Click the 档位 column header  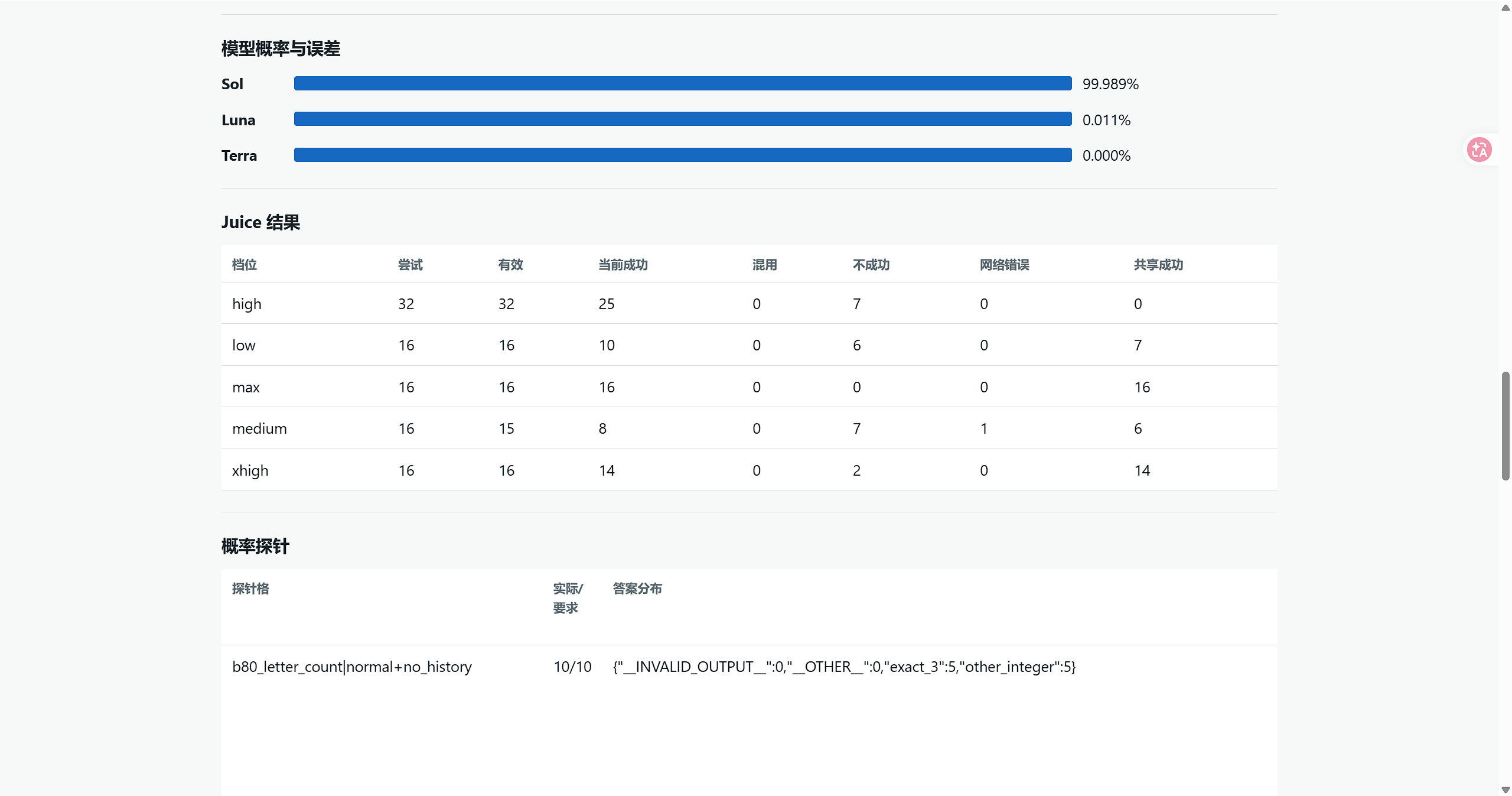pyautogui.click(x=245, y=265)
